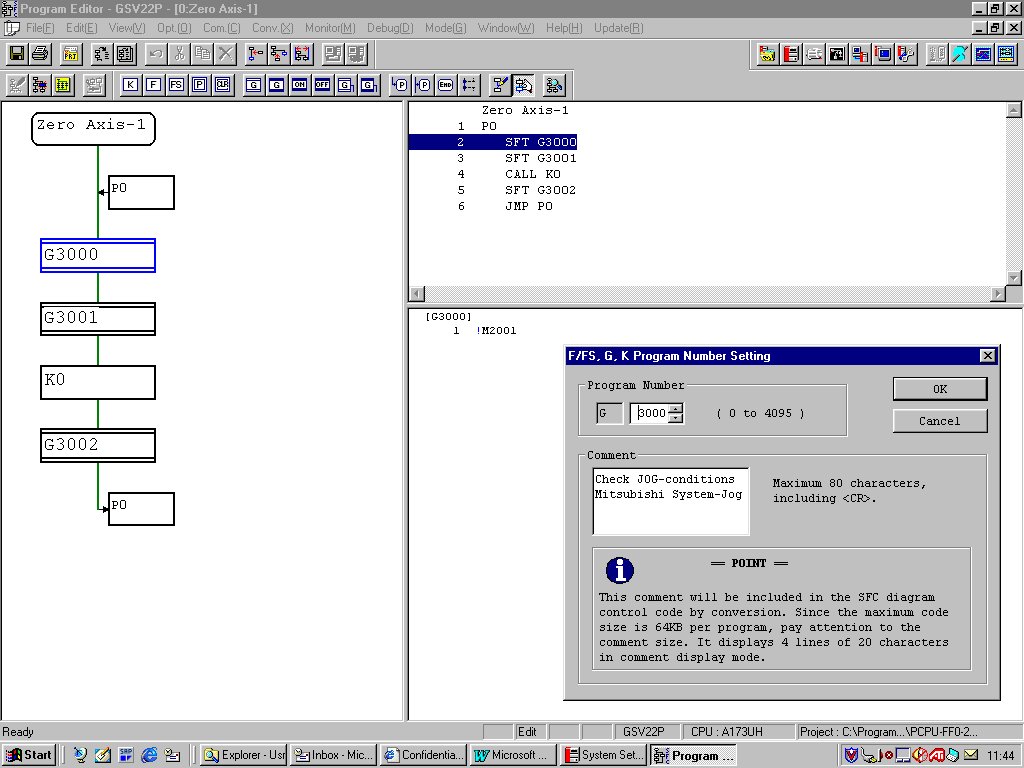Click the Copy icon in toolbar
Image resolution: width=1024 pixels, height=768 pixels.
[202, 54]
